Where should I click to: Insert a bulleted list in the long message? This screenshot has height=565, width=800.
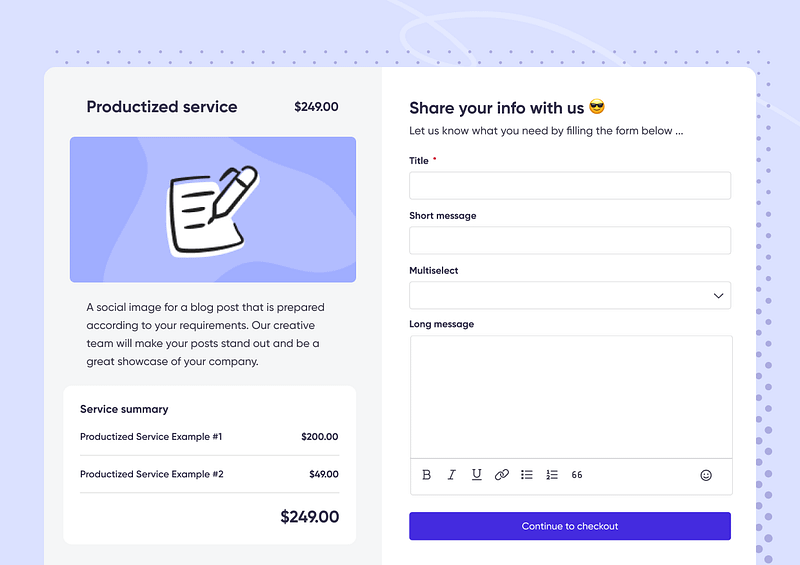click(x=527, y=475)
